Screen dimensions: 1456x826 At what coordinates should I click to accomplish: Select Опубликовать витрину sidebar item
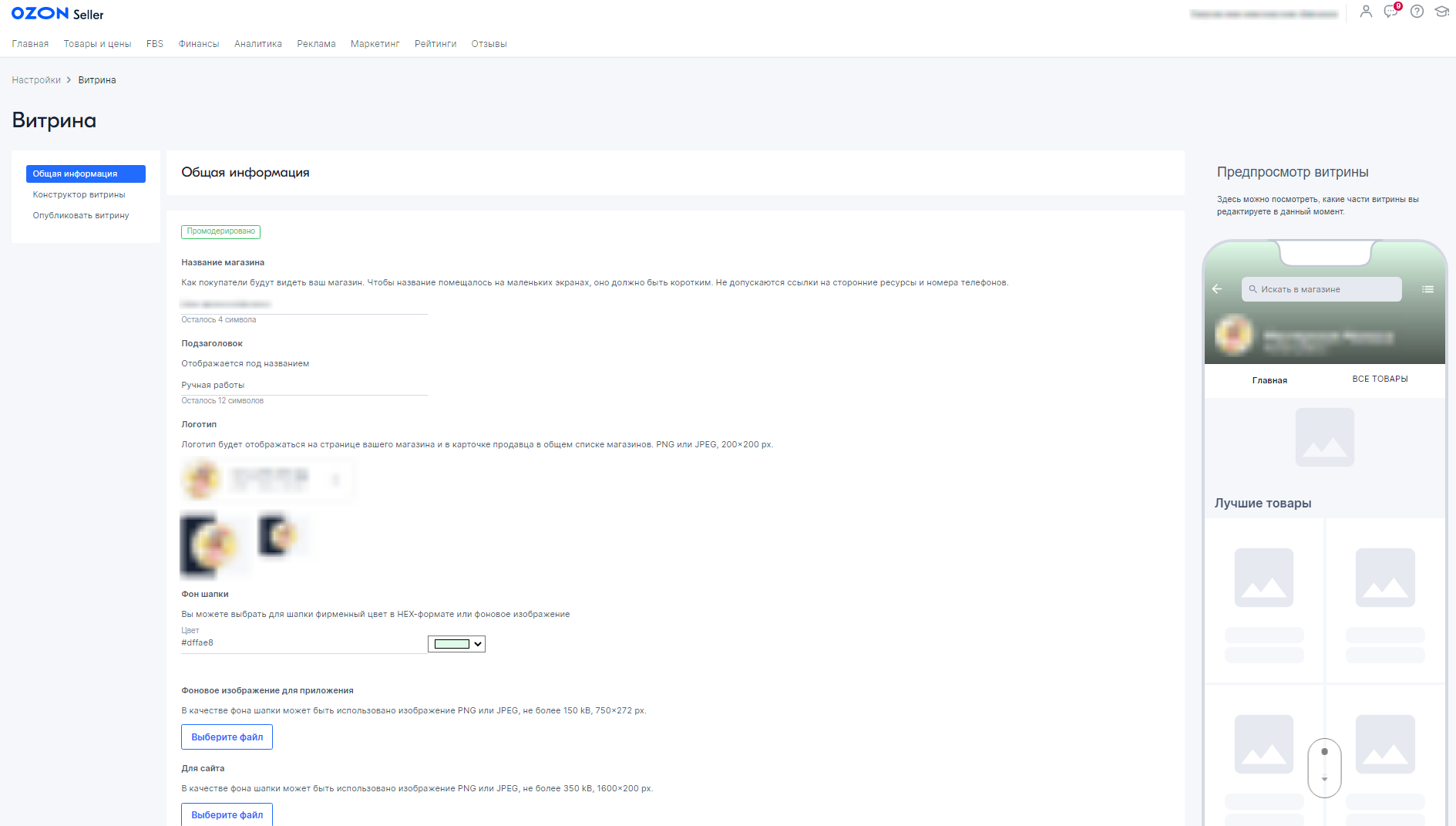81,215
